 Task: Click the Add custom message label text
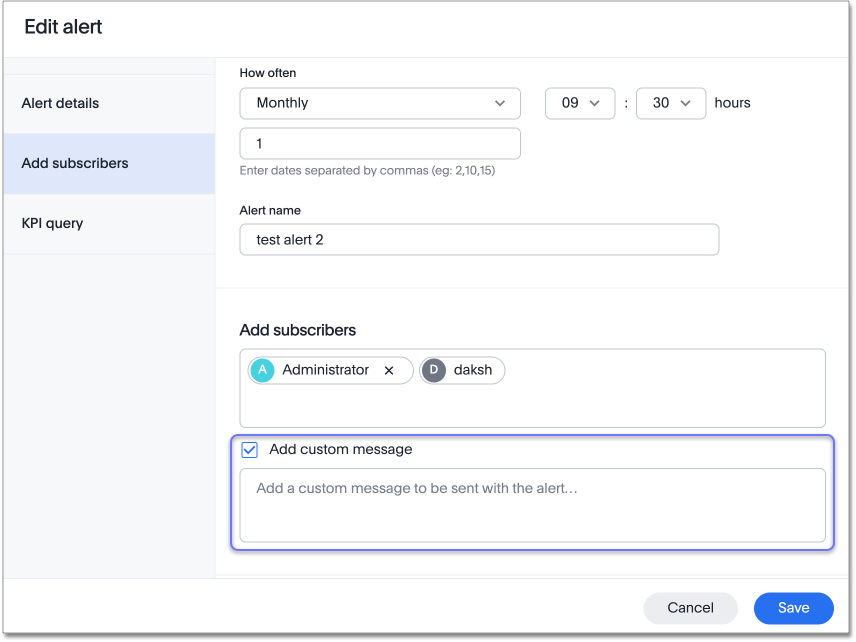point(340,450)
